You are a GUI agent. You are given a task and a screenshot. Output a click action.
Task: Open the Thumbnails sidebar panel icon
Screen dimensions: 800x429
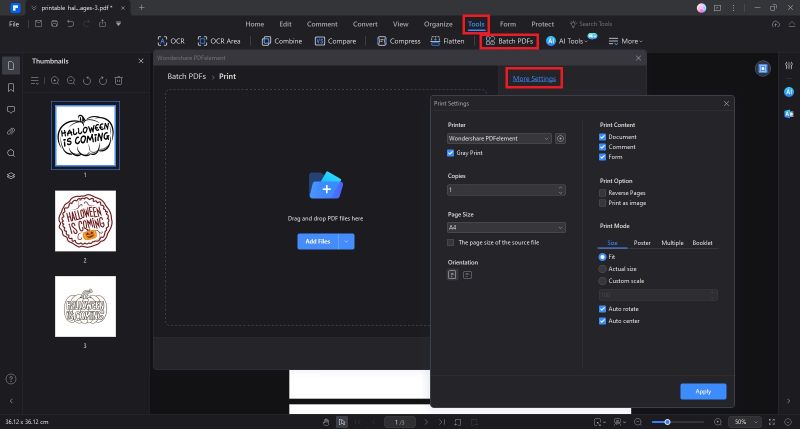[11, 66]
